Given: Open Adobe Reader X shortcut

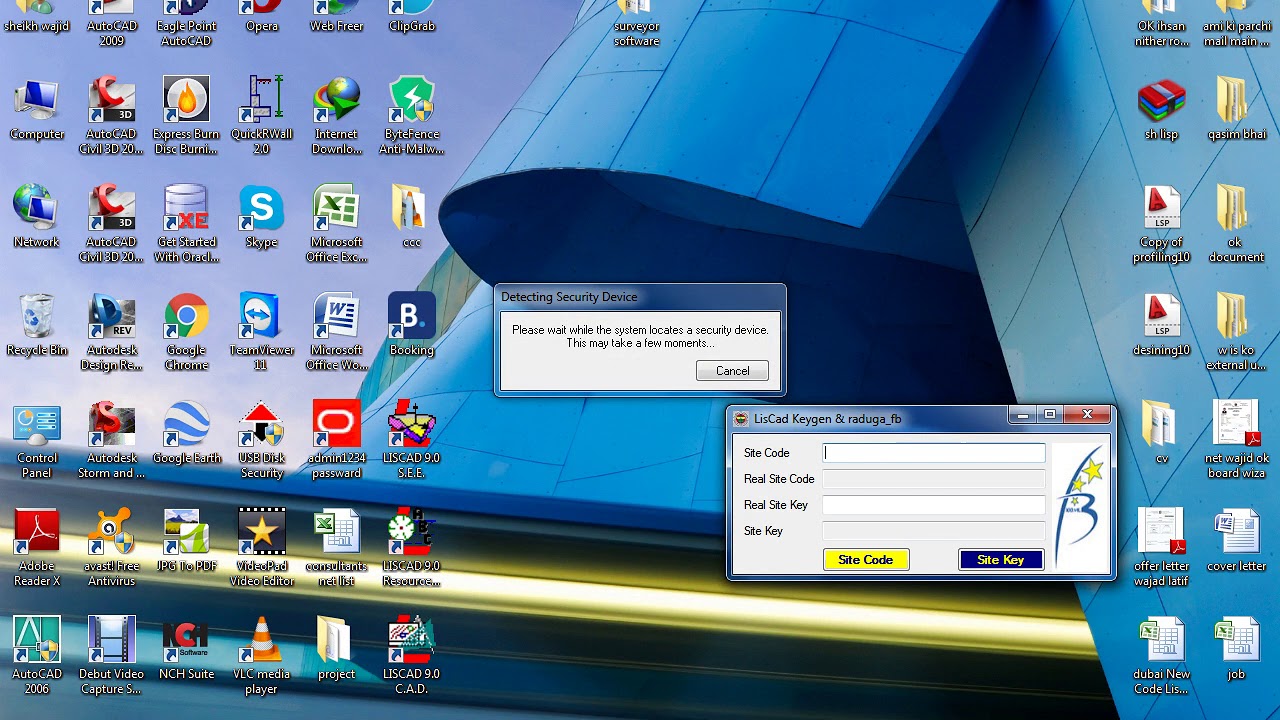Looking at the screenshot, I should pyautogui.click(x=37, y=548).
